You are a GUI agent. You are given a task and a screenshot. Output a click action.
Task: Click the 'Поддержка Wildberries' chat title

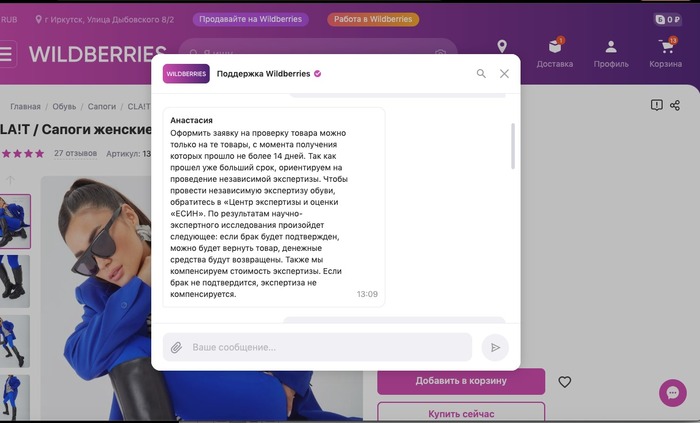point(263,74)
